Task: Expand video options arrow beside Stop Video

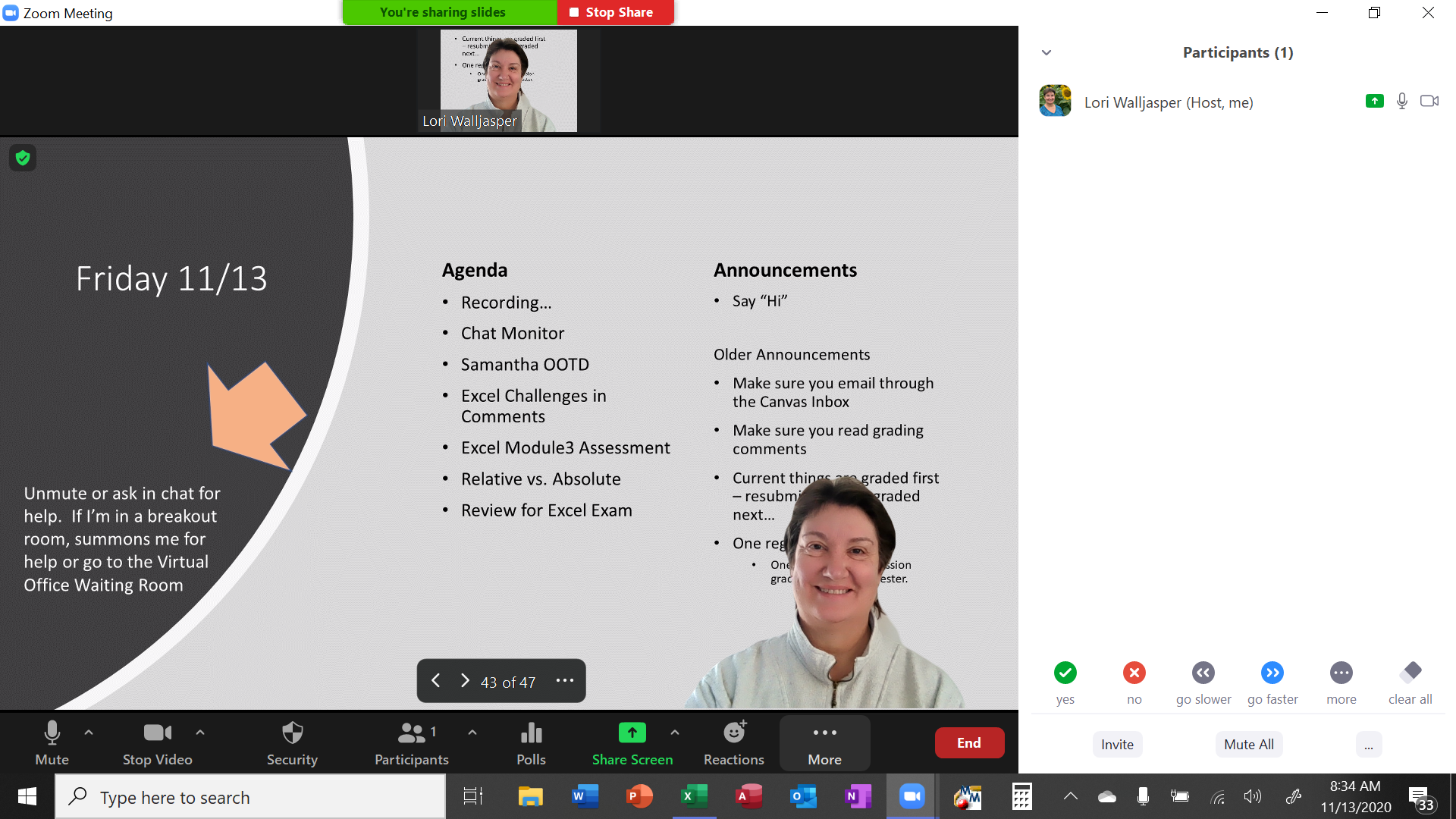Action: tap(200, 733)
